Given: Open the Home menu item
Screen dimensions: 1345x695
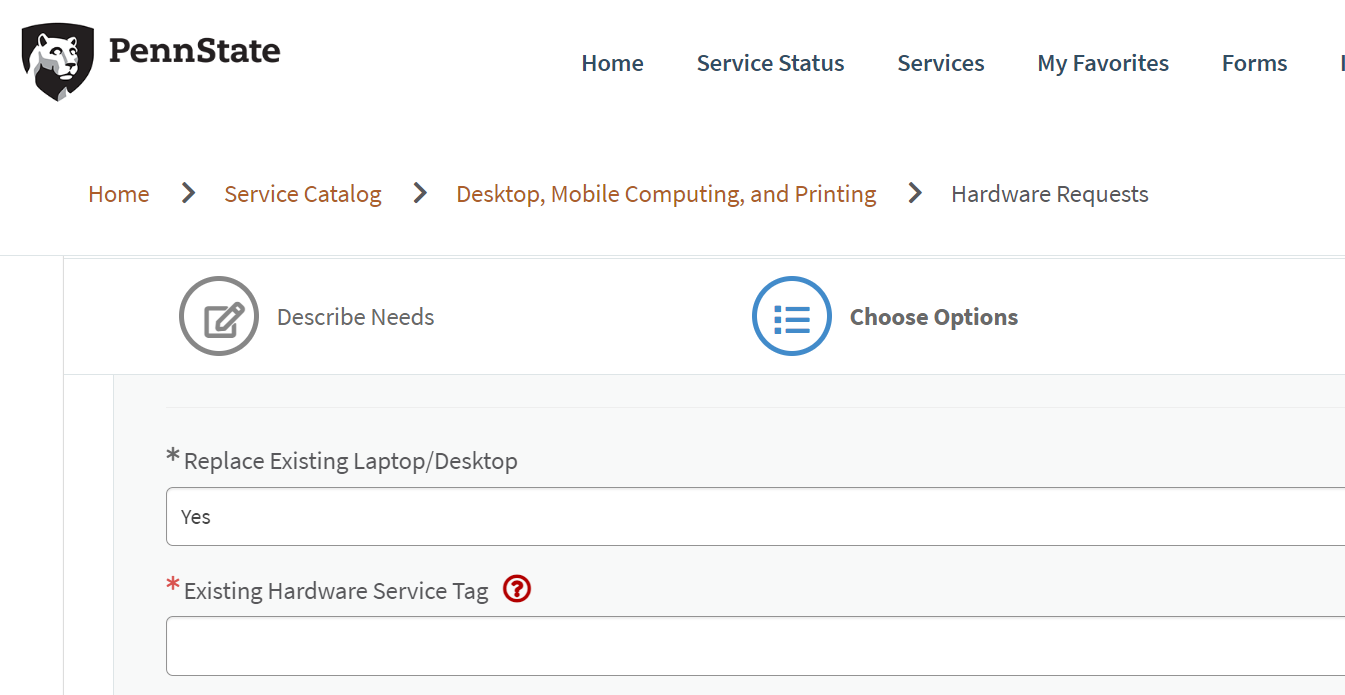Looking at the screenshot, I should pos(612,62).
